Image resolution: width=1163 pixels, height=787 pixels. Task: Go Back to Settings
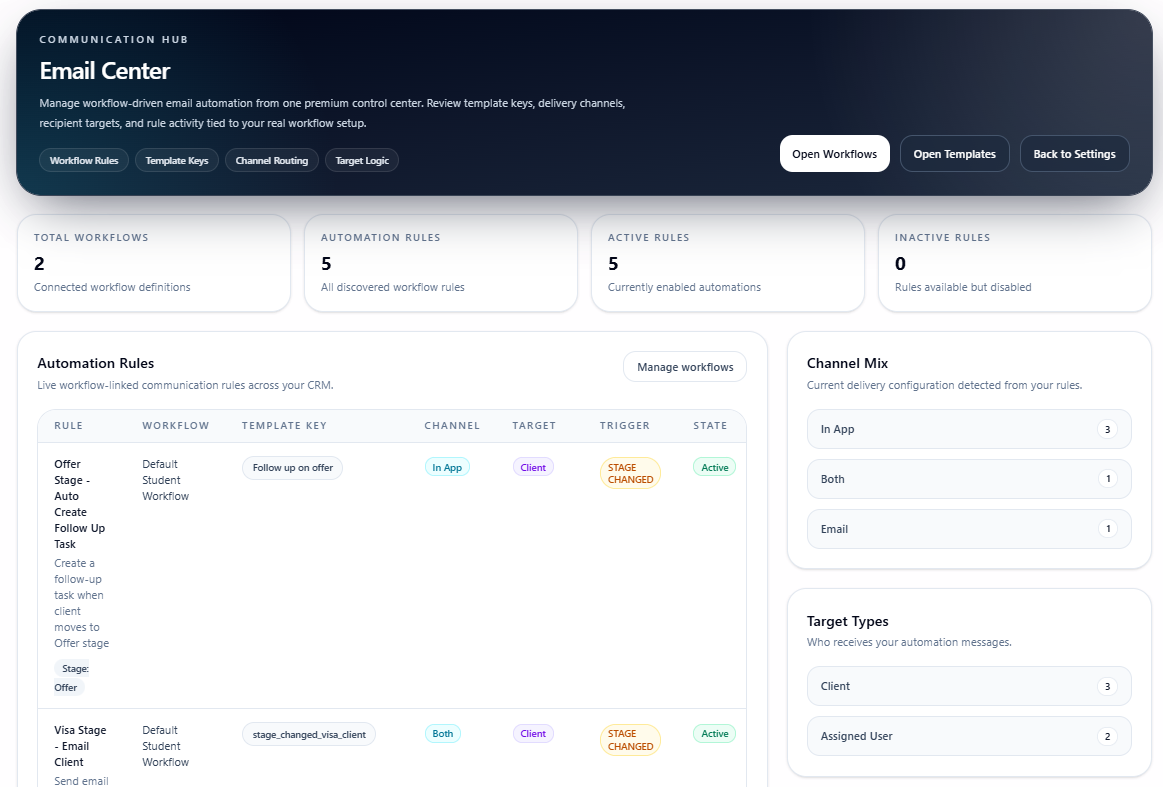click(x=1074, y=154)
